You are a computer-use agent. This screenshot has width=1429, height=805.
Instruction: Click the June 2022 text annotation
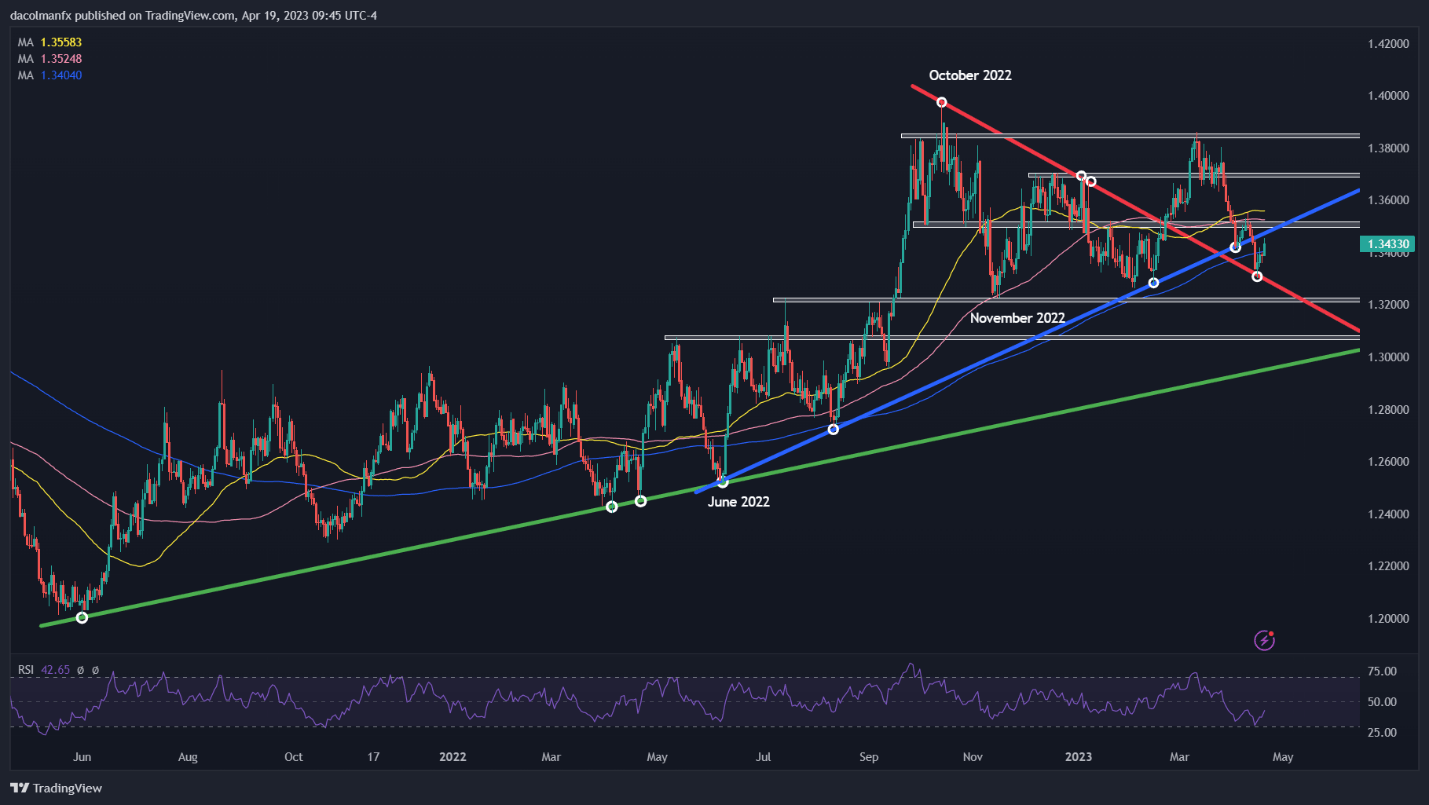(x=738, y=502)
